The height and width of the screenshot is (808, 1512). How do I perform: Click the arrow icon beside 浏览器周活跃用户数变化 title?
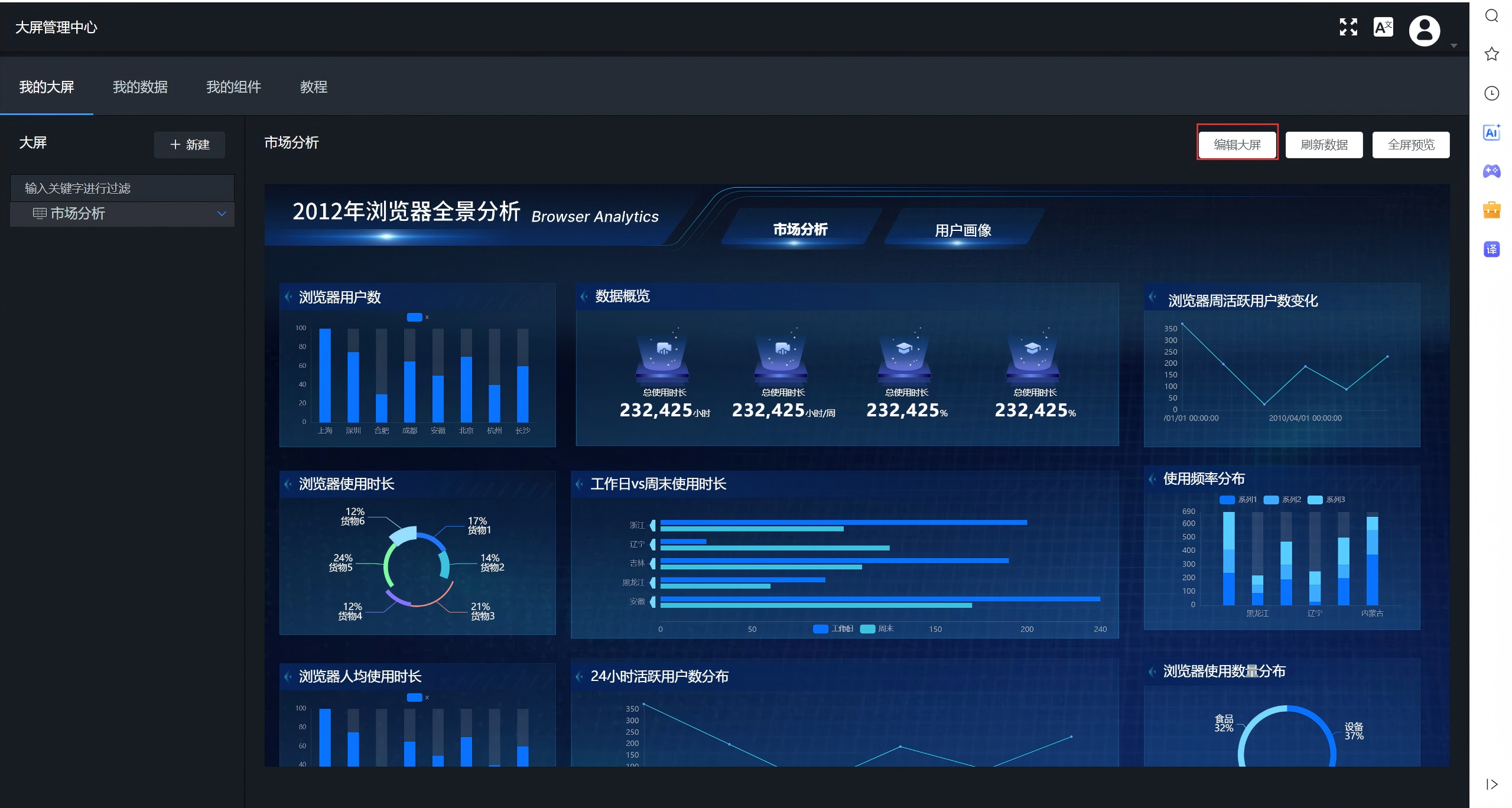click(1152, 297)
